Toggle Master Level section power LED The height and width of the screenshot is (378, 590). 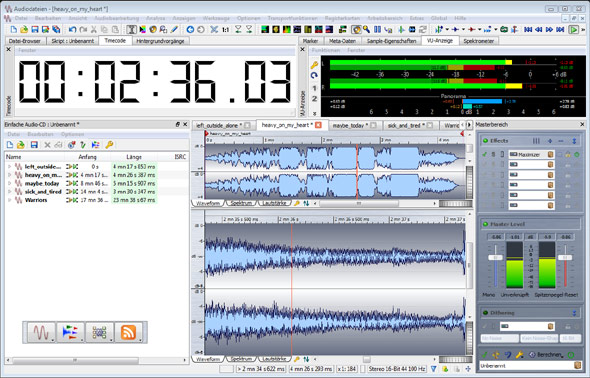[x=485, y=224]
